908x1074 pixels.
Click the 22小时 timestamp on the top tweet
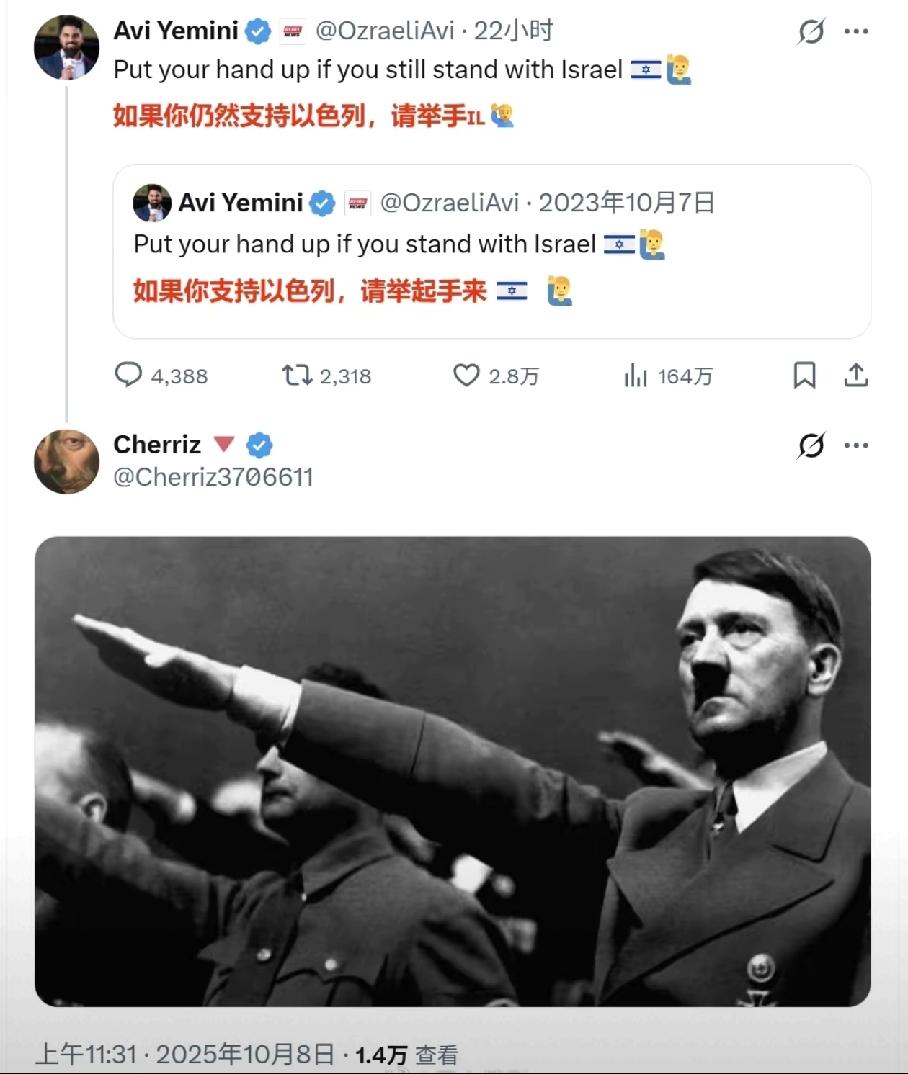coord(514,31)
